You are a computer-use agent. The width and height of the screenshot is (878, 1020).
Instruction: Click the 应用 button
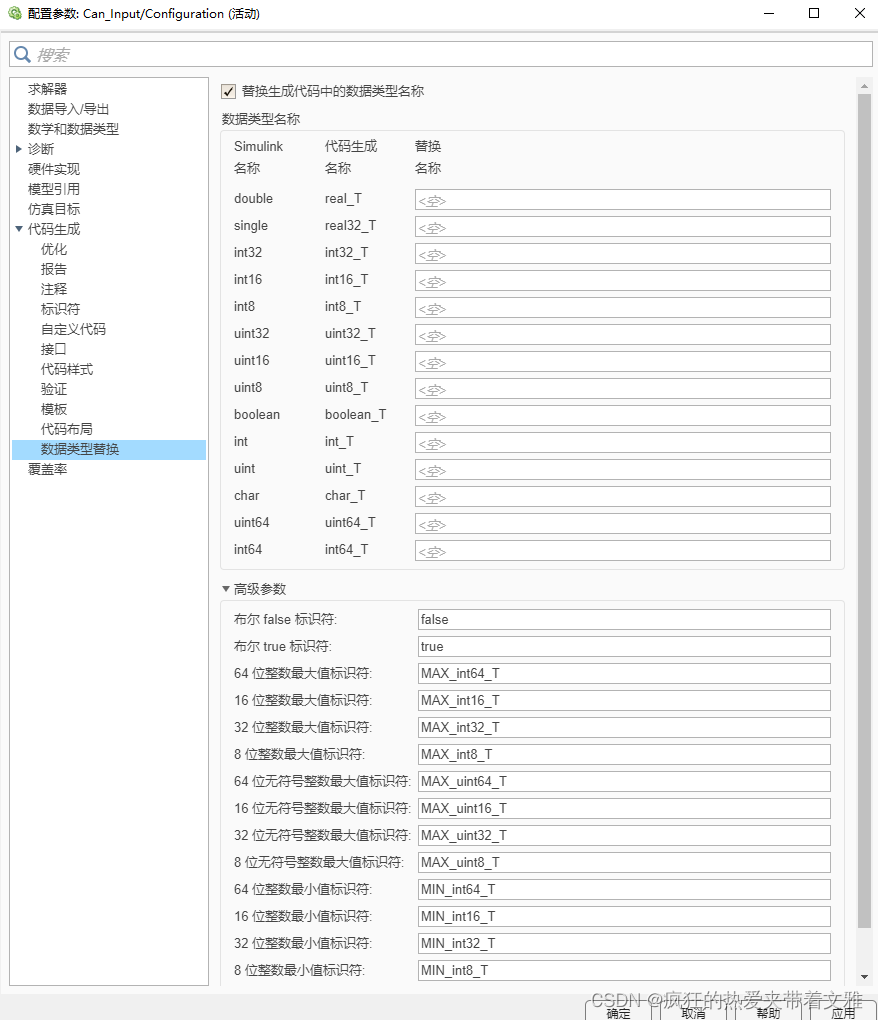click(x=843, y=1012)
